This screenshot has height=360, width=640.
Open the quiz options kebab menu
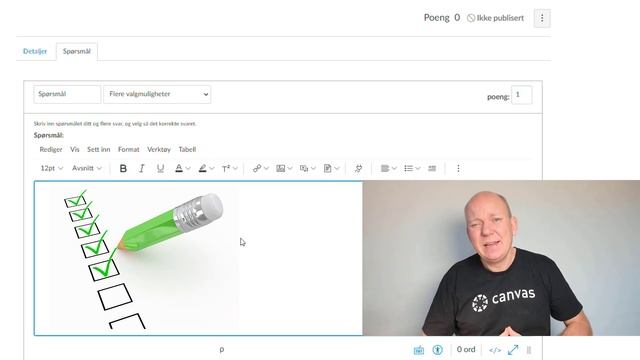[x=542, y=18]
